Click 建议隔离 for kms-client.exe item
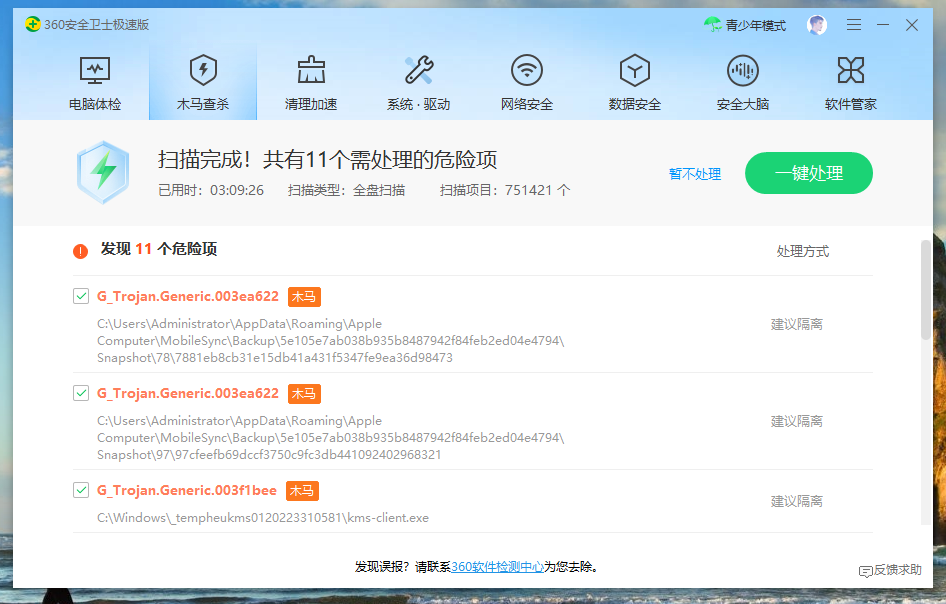This screenshot has height=604, width=946. click(796, 501)
